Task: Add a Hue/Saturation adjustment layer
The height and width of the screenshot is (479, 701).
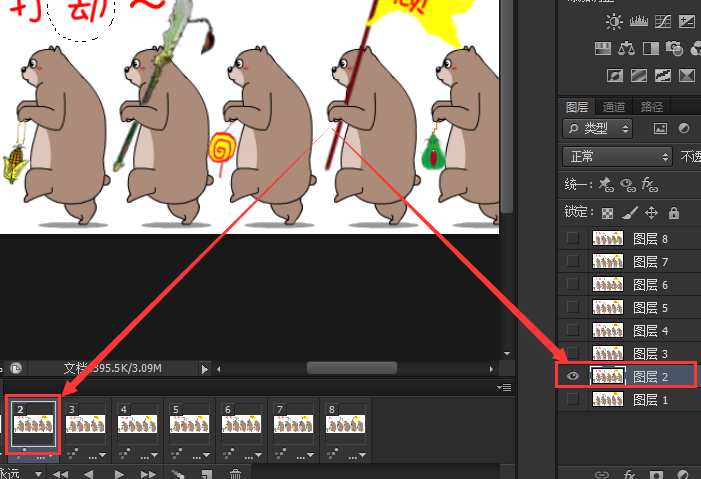Action: [x=603, y=48]
